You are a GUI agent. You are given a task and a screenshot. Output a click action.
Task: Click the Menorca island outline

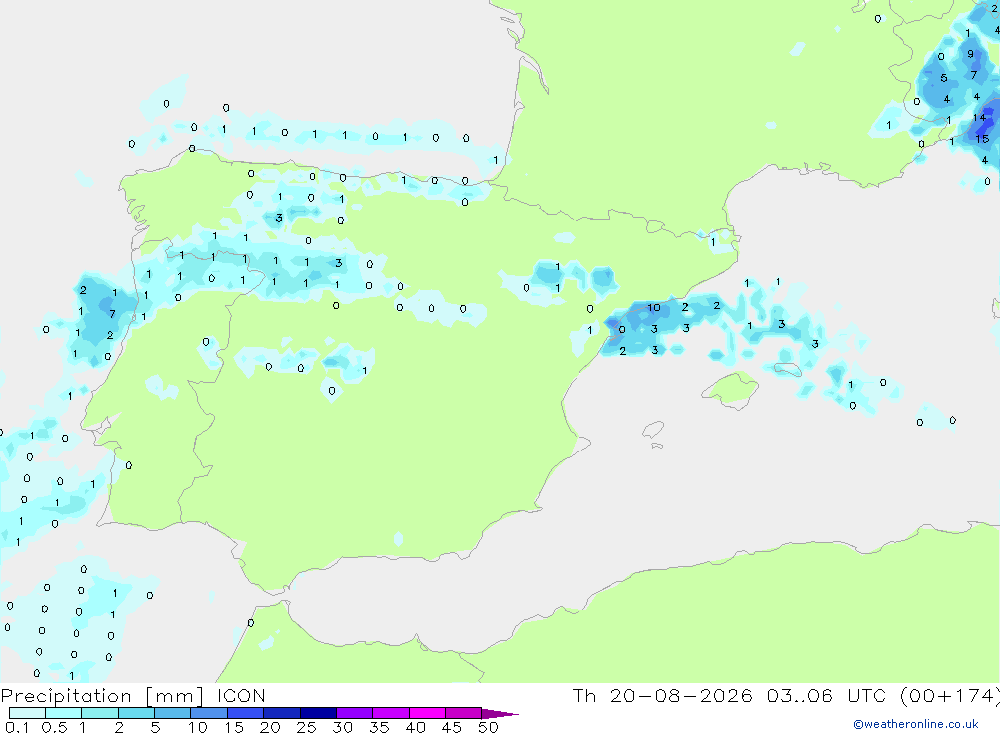(787, 369)
